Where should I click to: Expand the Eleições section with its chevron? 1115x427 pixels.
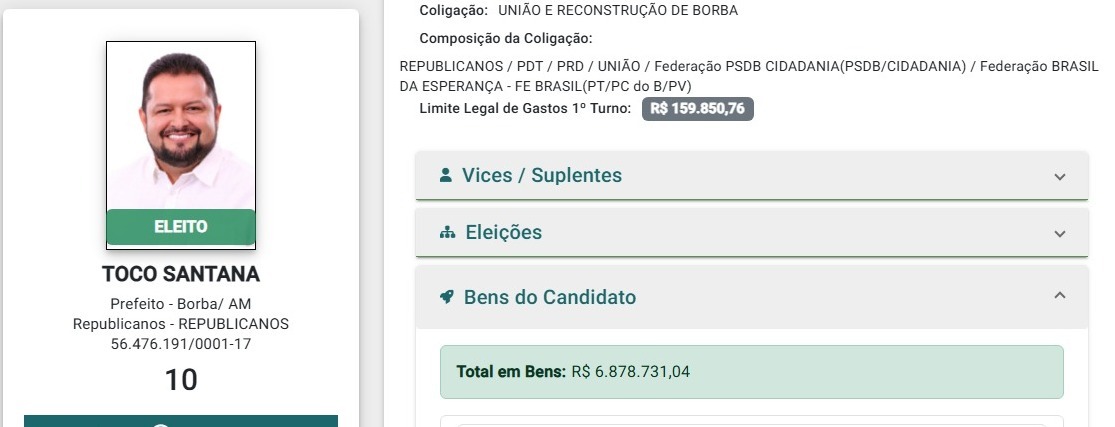click(1060, 234)
